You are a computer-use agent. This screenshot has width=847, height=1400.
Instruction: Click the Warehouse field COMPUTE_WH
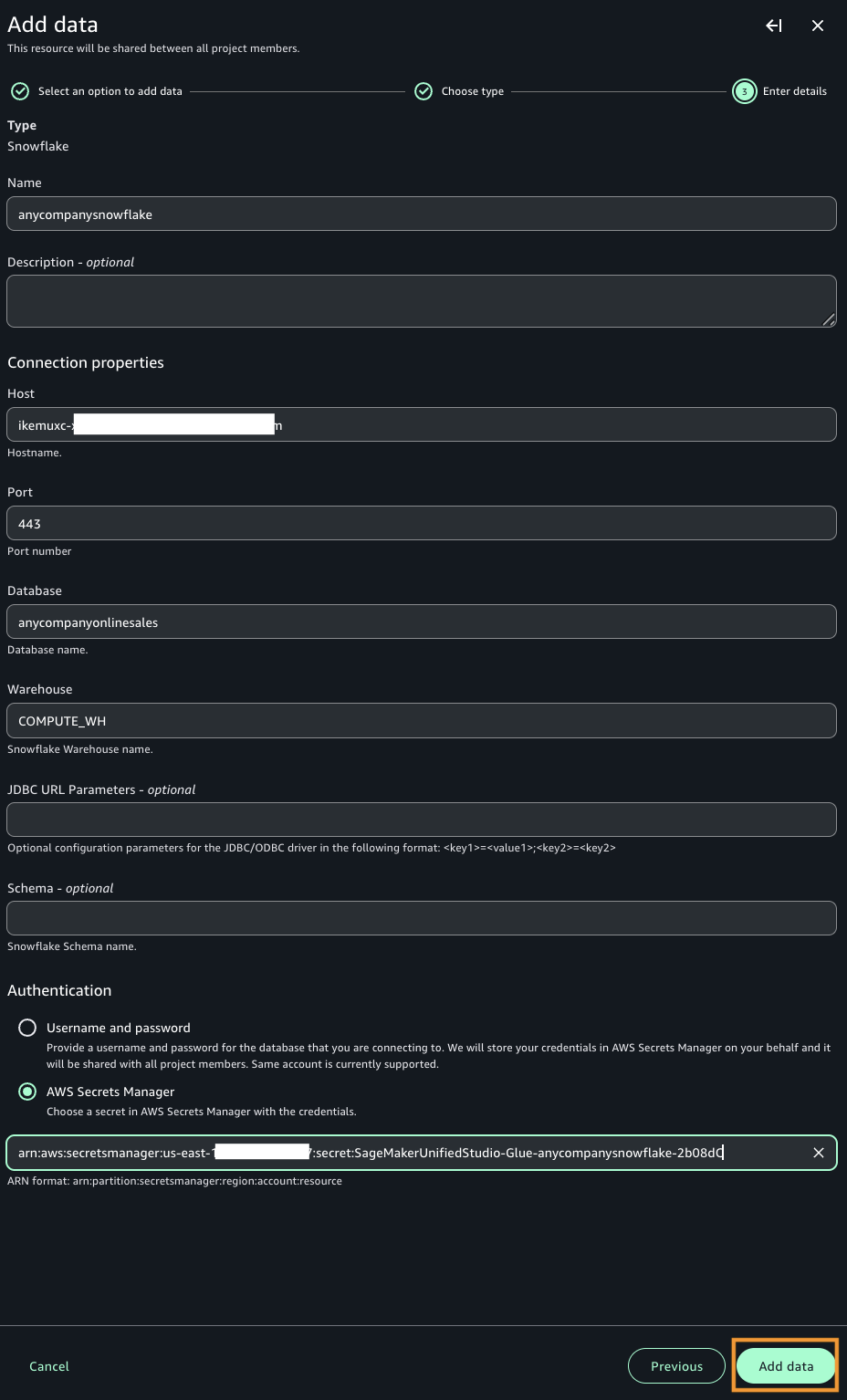422,721
